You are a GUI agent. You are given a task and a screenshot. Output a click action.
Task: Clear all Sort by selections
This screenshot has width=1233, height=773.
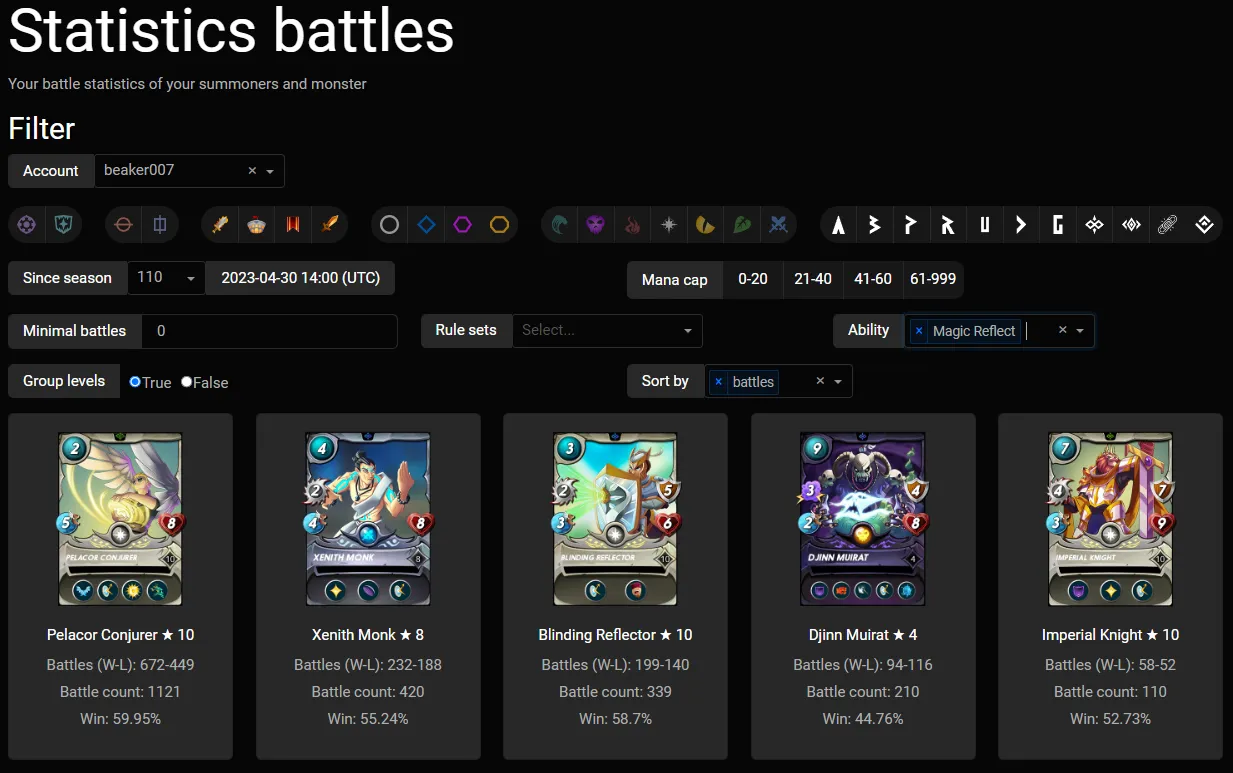820,381
